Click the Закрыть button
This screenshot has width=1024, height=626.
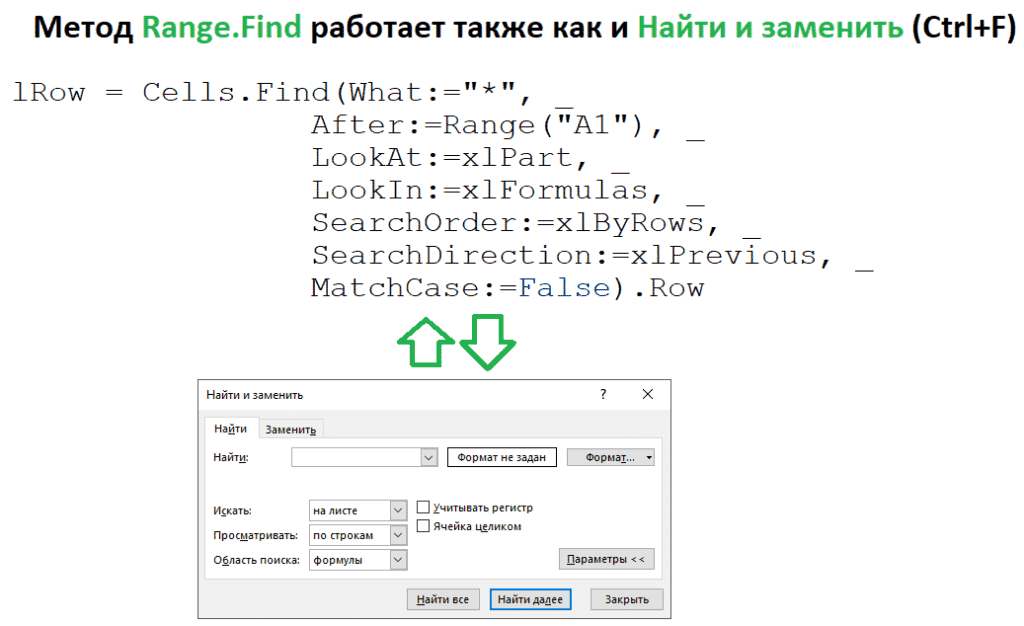[x=627, y=599]
